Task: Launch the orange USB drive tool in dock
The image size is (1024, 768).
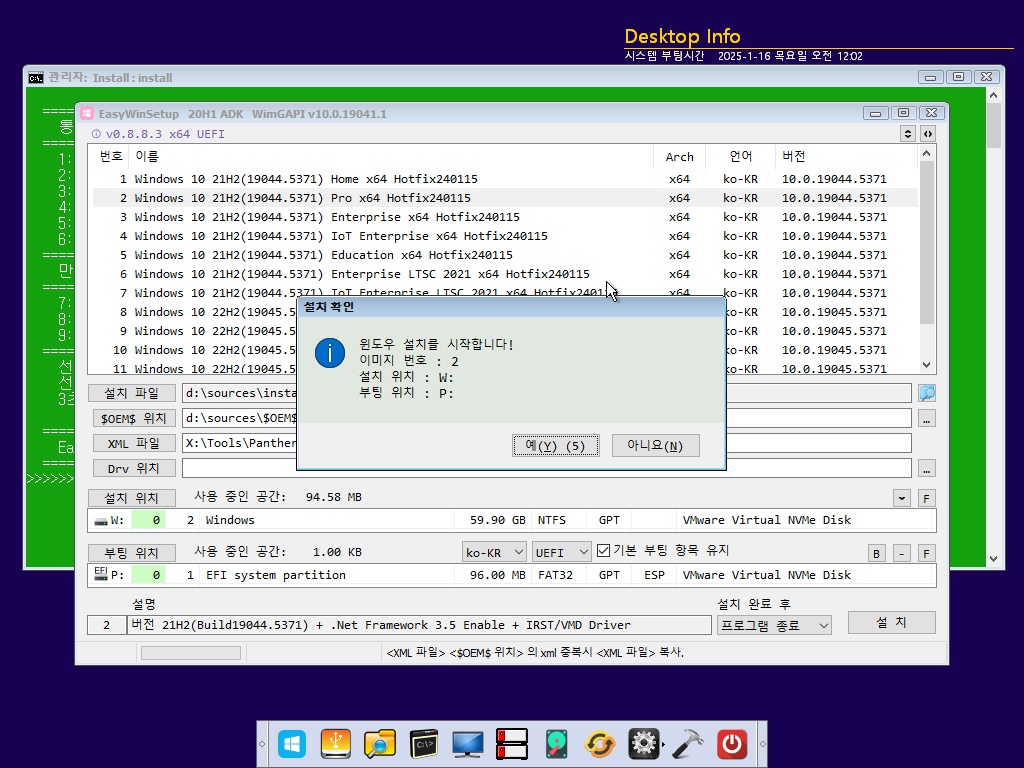Action: (336, 744)
